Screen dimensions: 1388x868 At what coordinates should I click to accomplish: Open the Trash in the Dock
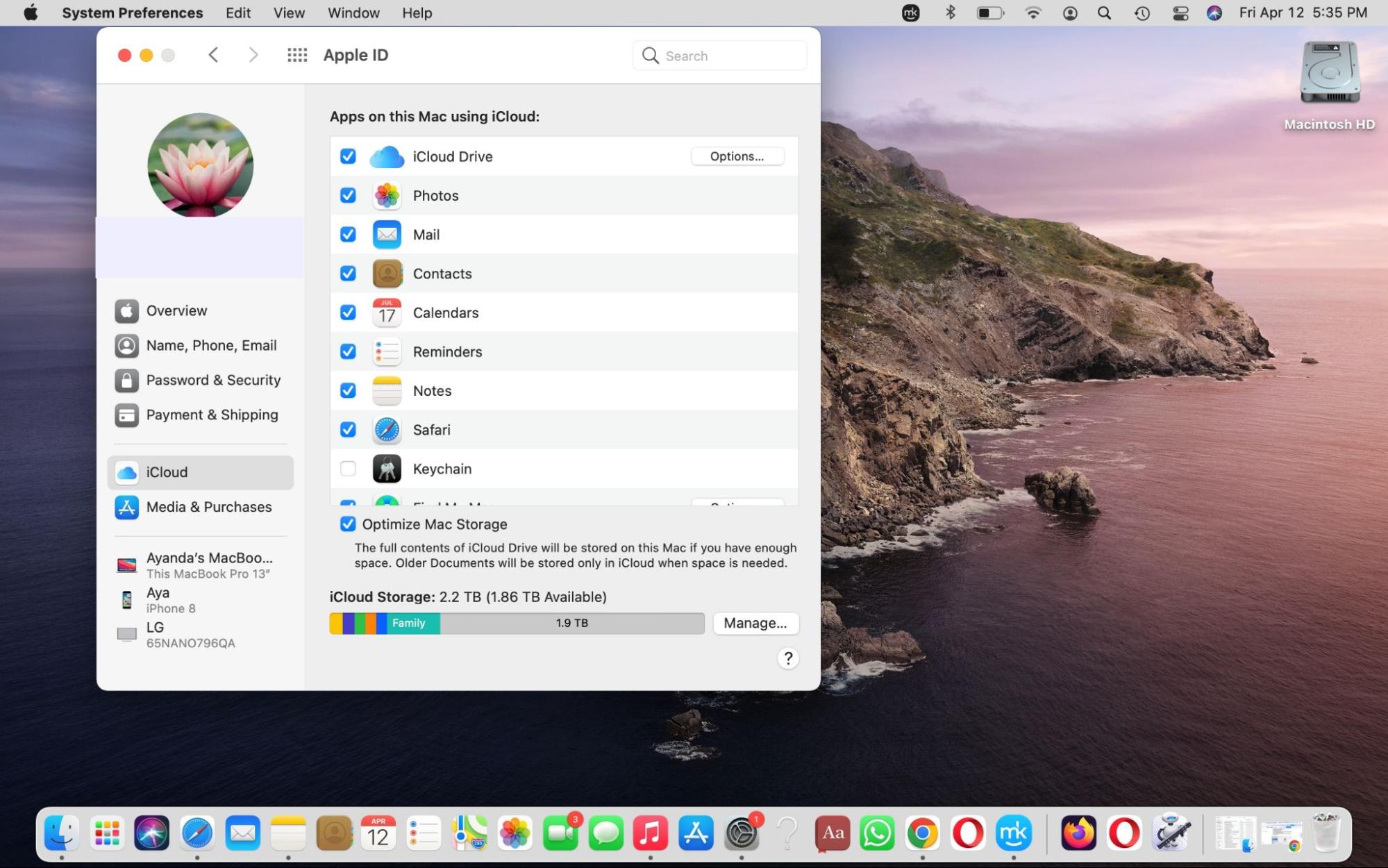(x=1326, y=833)
